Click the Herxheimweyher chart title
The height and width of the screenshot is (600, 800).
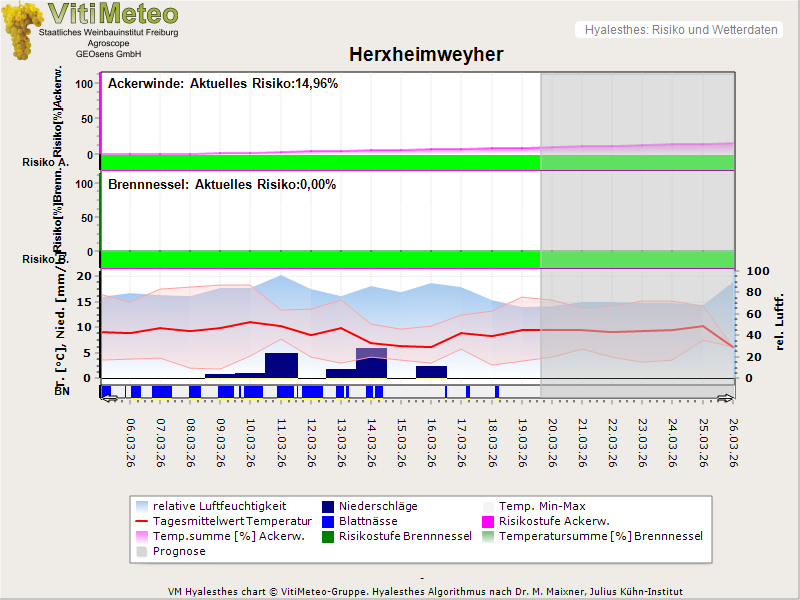[x=426, y=54]
